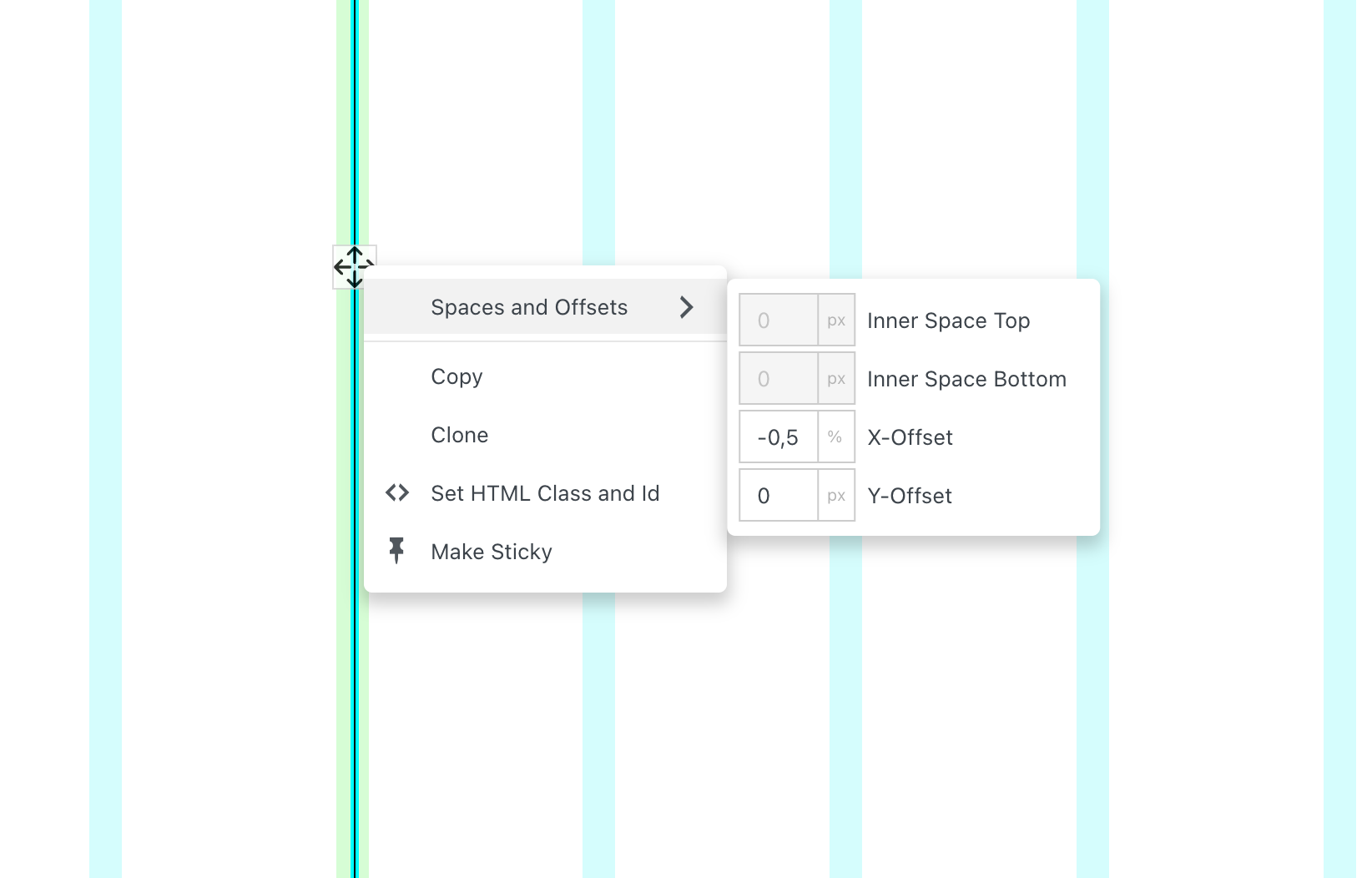
Task: Click the Inner Space Bottom px unit
Action: pos(836,379)
